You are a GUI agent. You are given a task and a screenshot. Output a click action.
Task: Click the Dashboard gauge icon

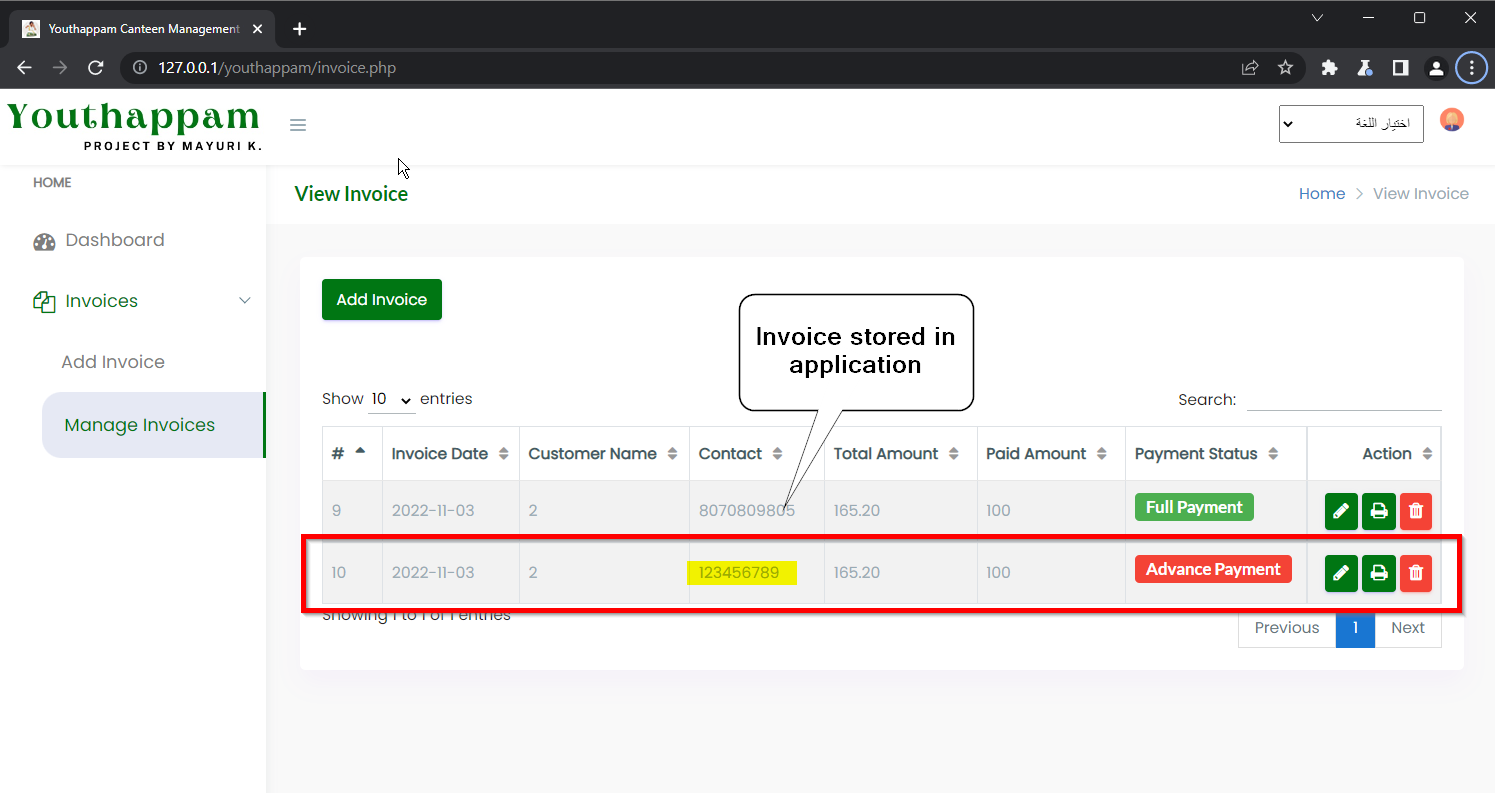tap(44, 241)
